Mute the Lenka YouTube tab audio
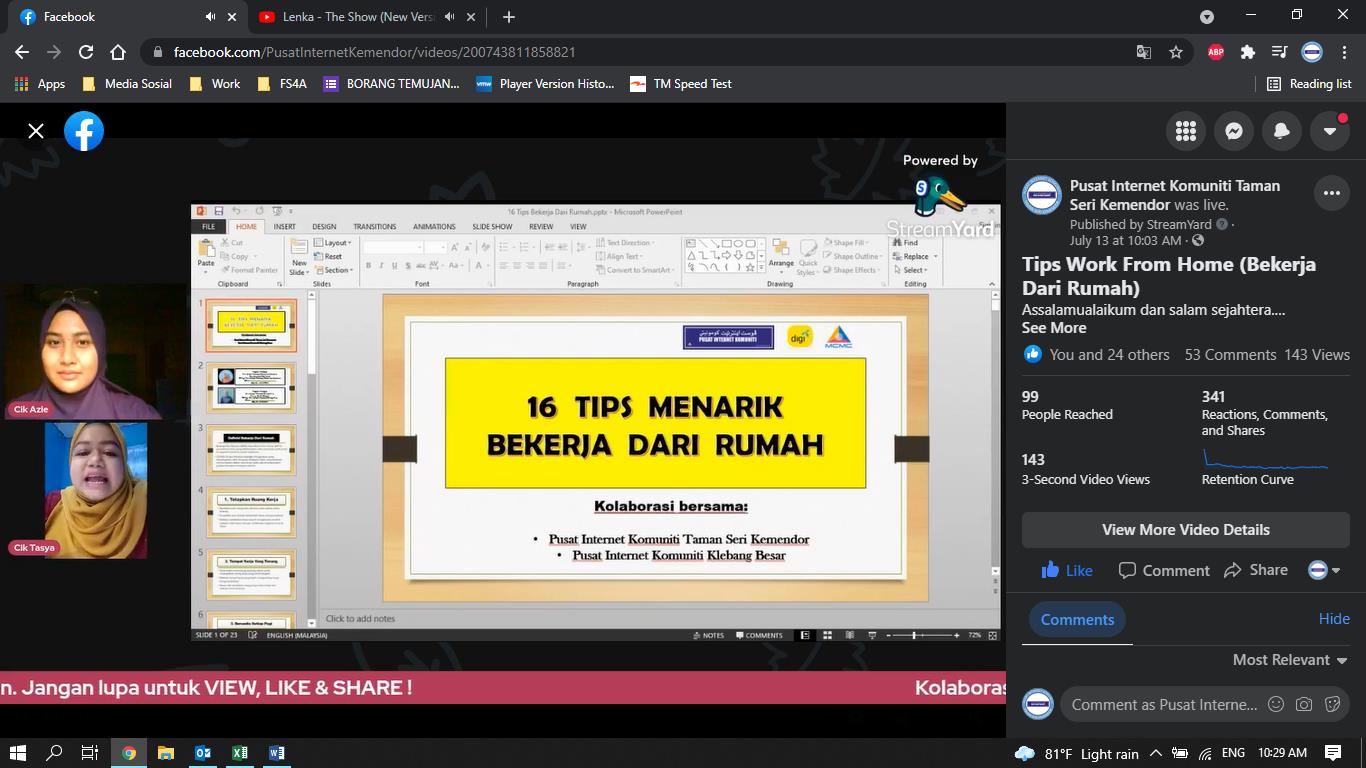1366x768 pixels. [x=449, y=17]
